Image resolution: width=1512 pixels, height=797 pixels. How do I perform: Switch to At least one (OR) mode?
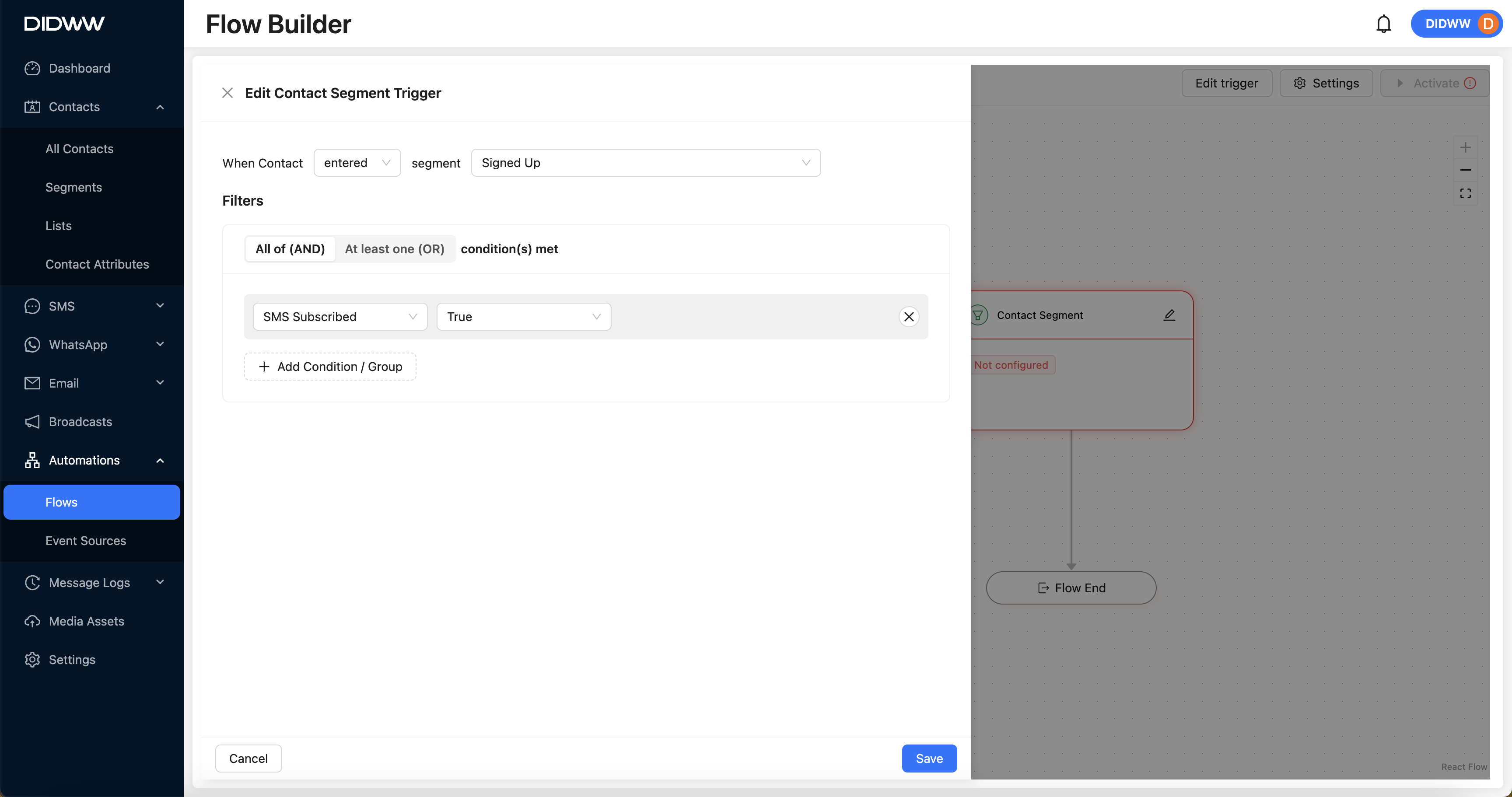pyautogui.click(x=394, y=249)
